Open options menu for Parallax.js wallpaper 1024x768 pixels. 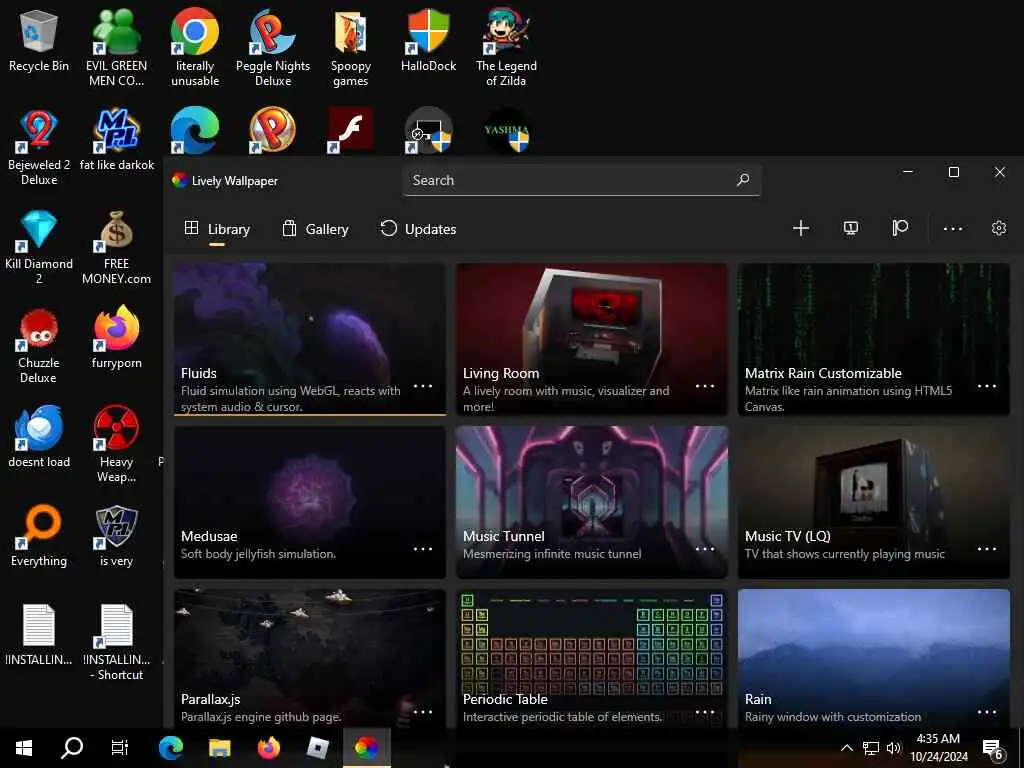pos(423,711)
